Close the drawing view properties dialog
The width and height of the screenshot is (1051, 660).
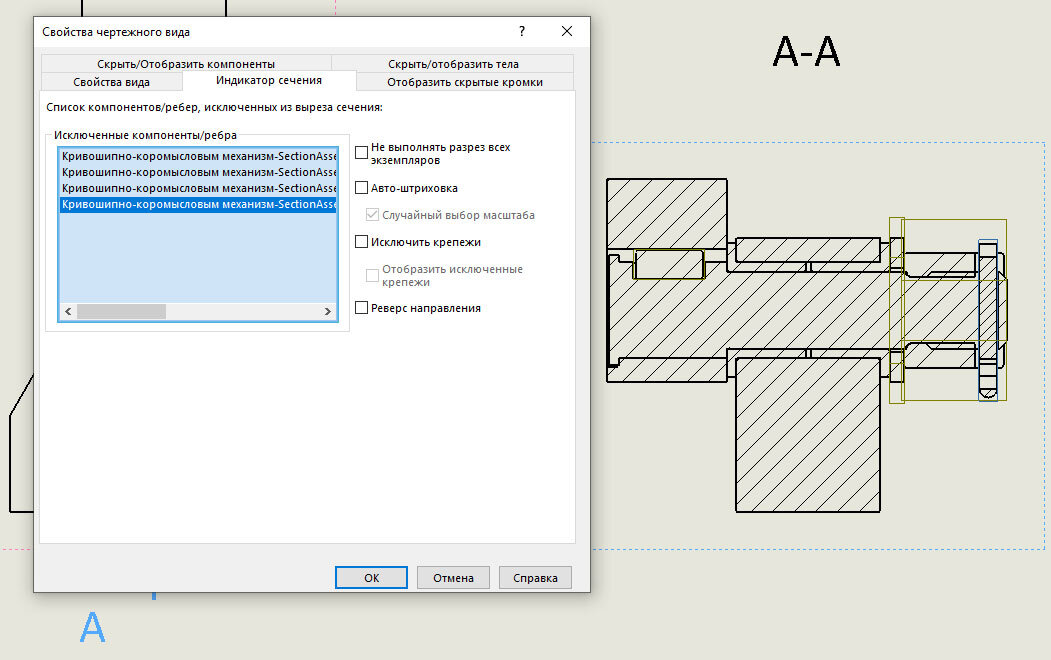pyautogui.click(x=566, y=31)
